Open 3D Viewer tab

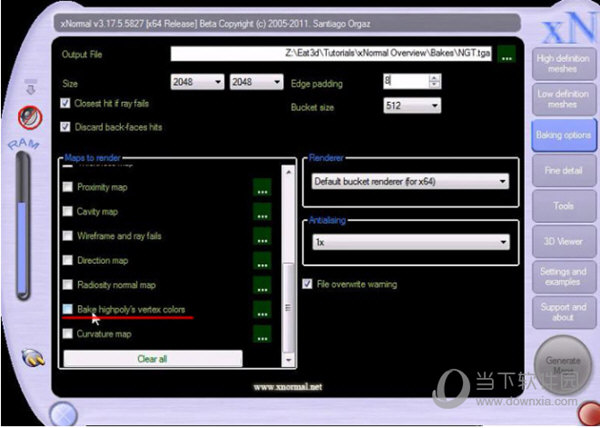(564, 241)
